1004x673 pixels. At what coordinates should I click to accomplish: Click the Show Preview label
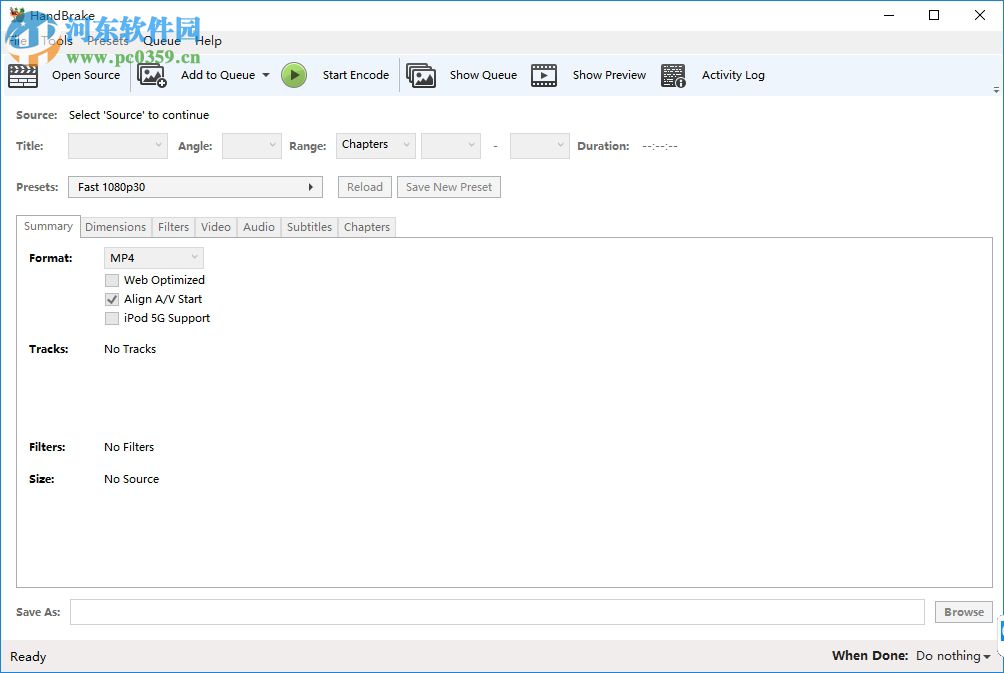click(609, 75)
